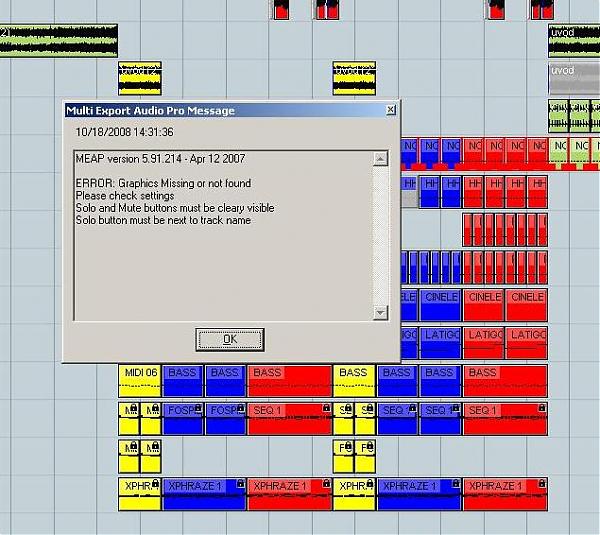Click the line 'MEAP version 5.91.214 - Apr 12 2007'
600x535 pixels.
[160, 159]
